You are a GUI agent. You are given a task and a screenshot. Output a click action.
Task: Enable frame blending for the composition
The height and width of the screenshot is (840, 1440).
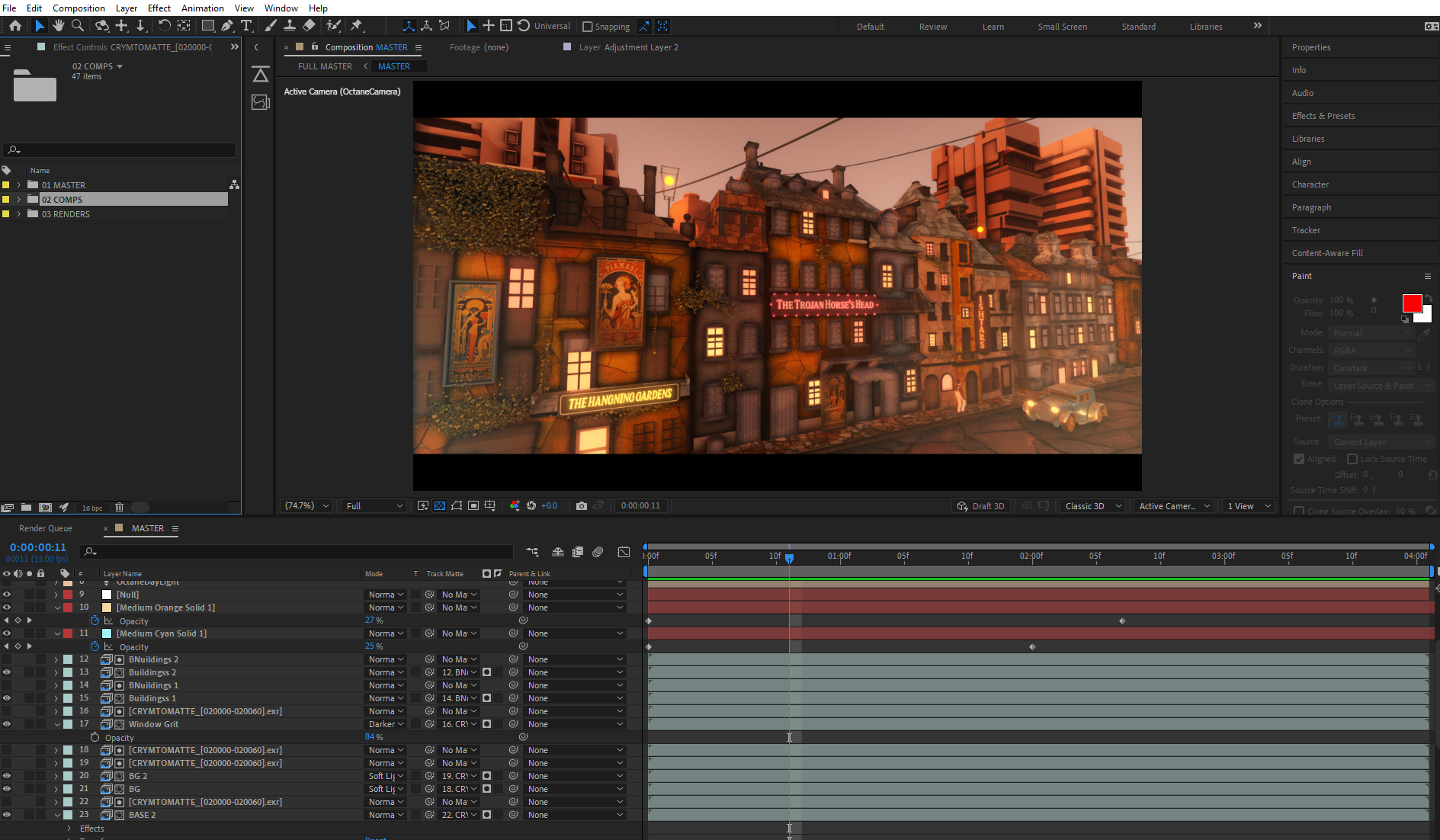(578, 552)
